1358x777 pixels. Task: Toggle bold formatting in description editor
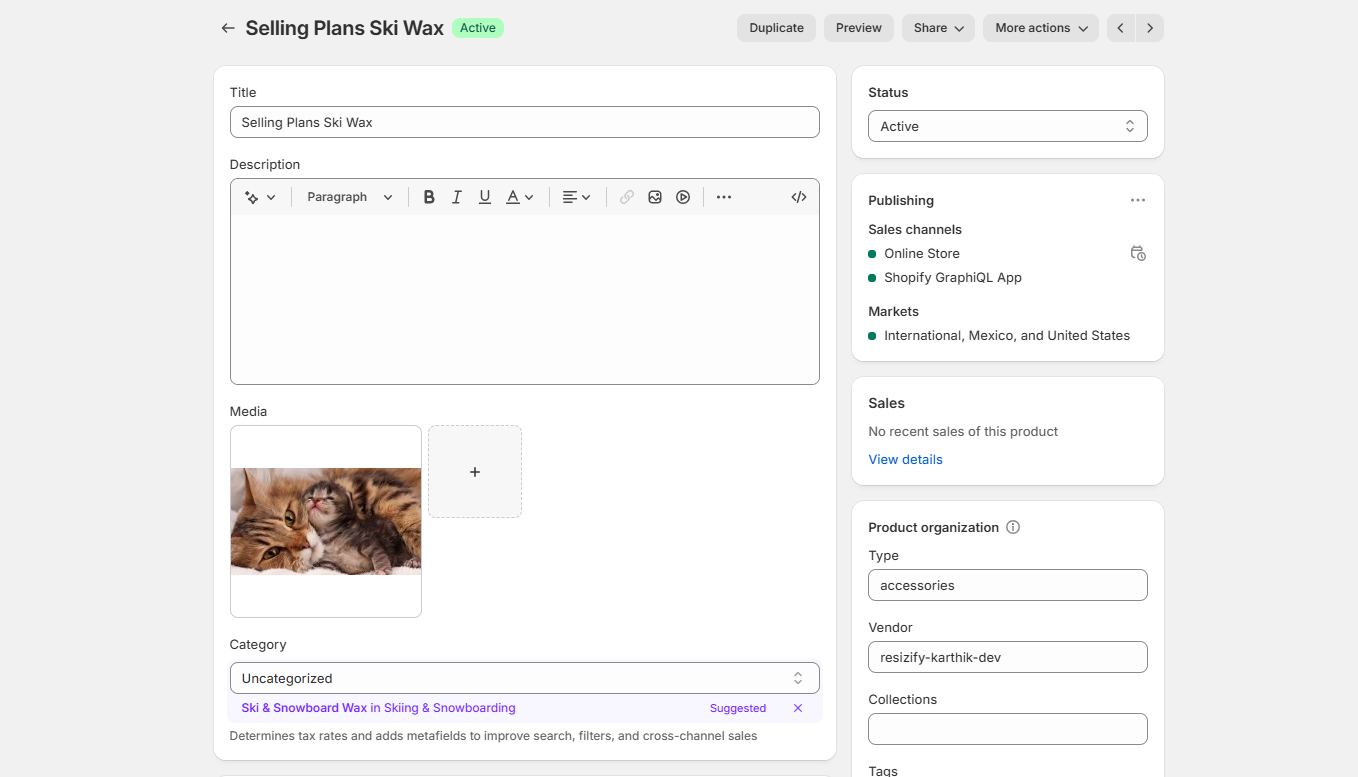coord(429,197)
